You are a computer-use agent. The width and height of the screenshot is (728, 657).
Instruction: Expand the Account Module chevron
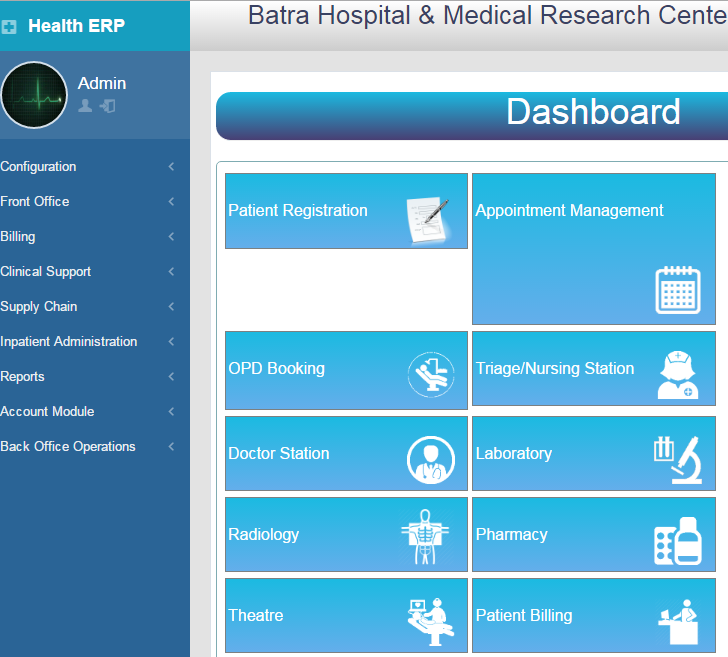(x=171, y=411)
